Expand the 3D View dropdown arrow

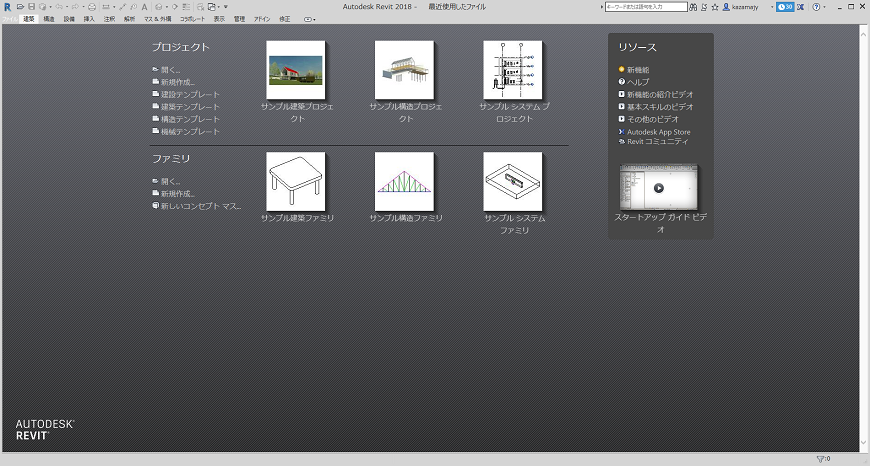(x=166, y=7)
